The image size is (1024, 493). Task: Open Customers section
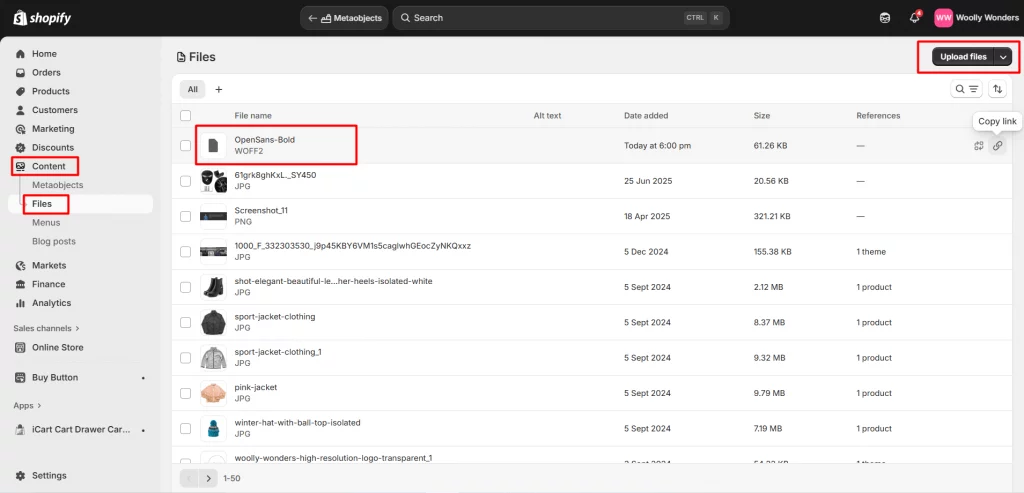(x=54, y=110)
